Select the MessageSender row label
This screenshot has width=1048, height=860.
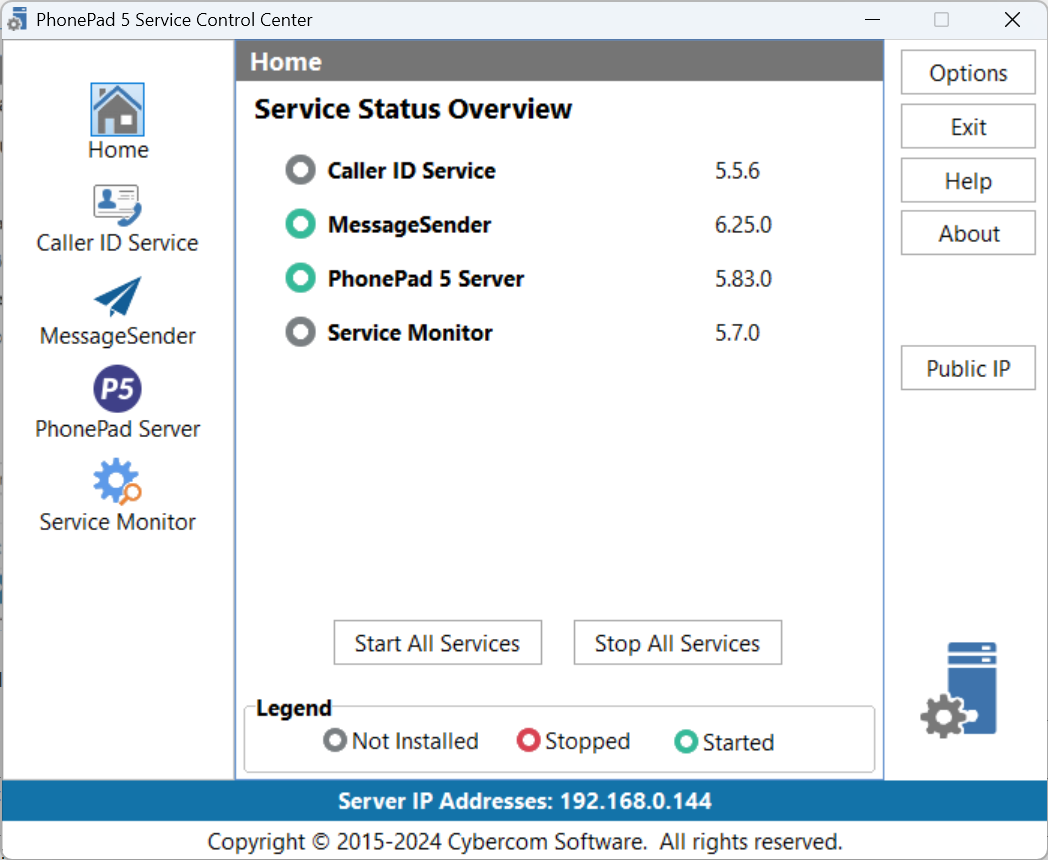pos(409,225)
